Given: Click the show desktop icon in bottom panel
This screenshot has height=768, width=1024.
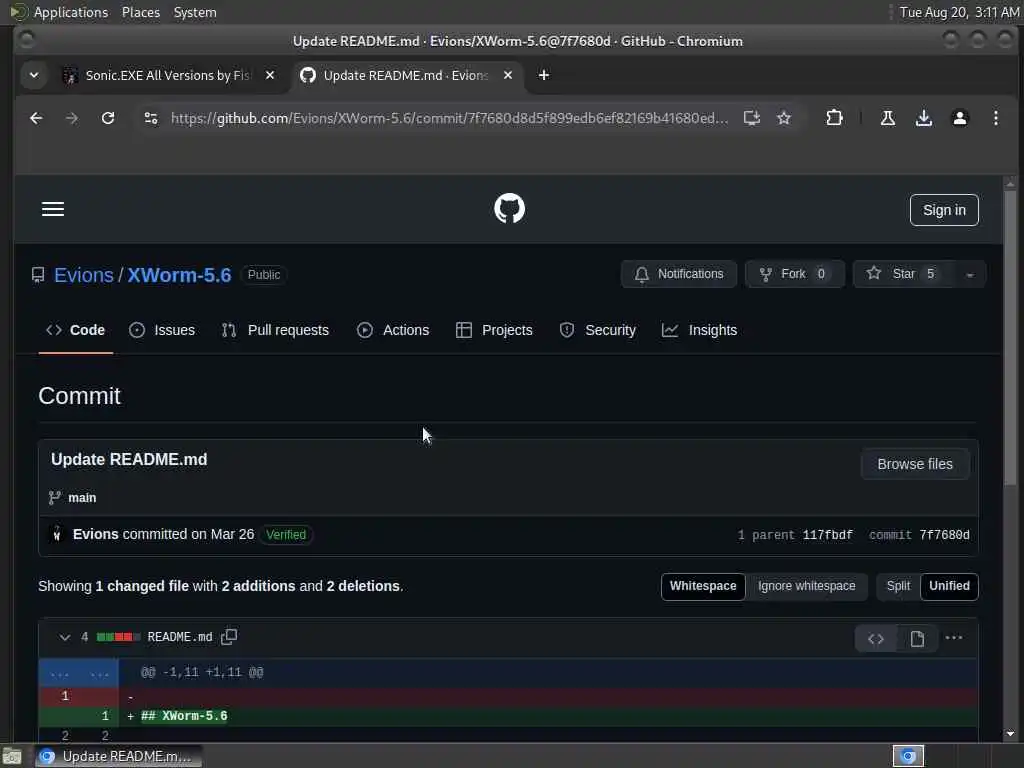Looking at the screenshot, I should (12, 756).
